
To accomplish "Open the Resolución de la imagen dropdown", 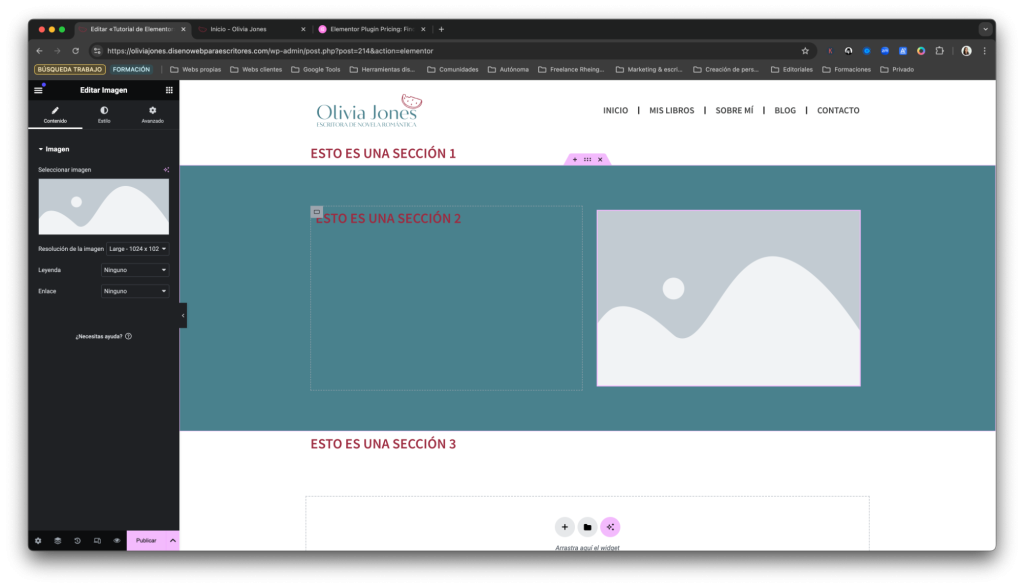I will point(137,248).
